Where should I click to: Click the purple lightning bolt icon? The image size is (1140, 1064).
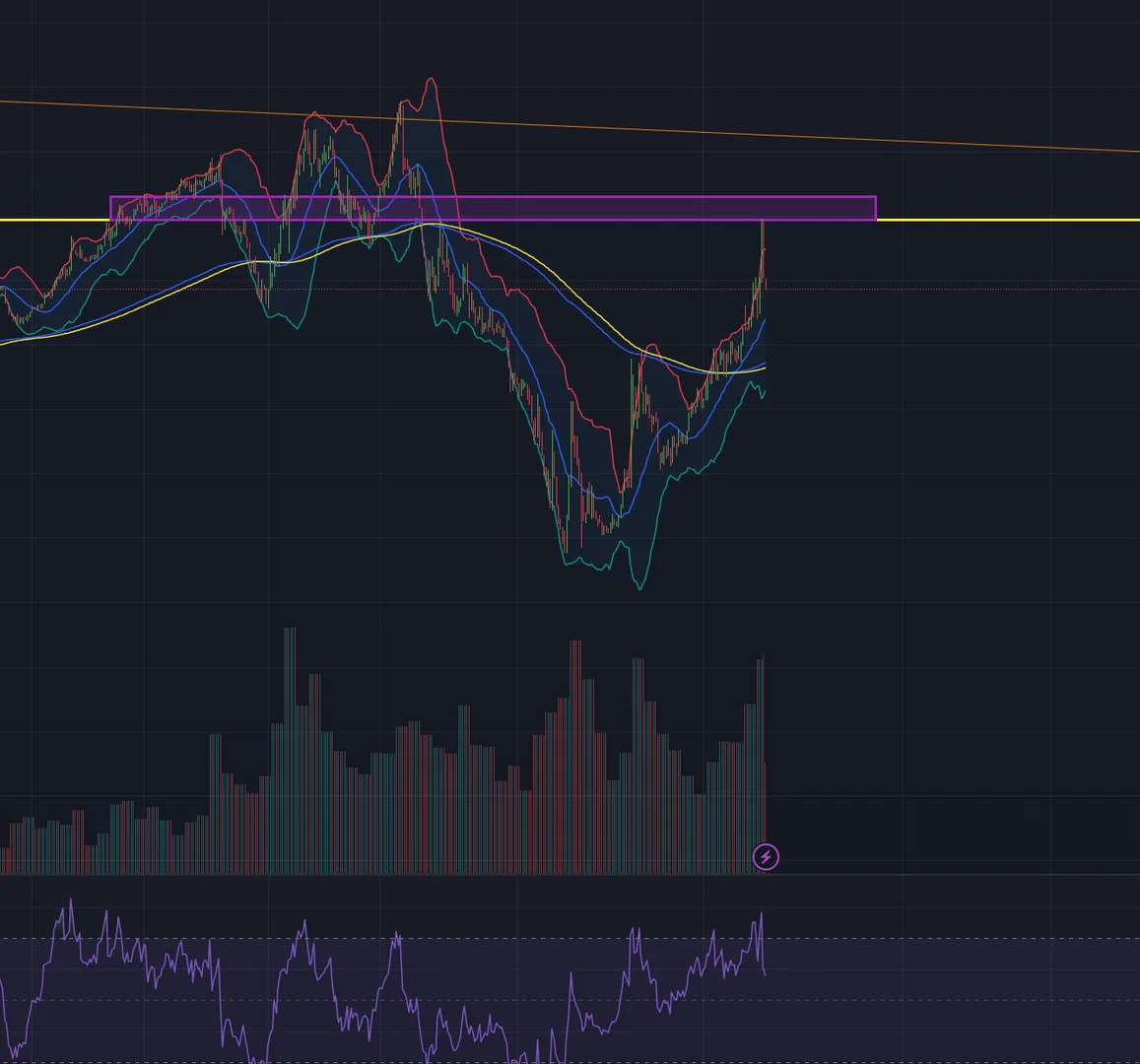point(766,857)
